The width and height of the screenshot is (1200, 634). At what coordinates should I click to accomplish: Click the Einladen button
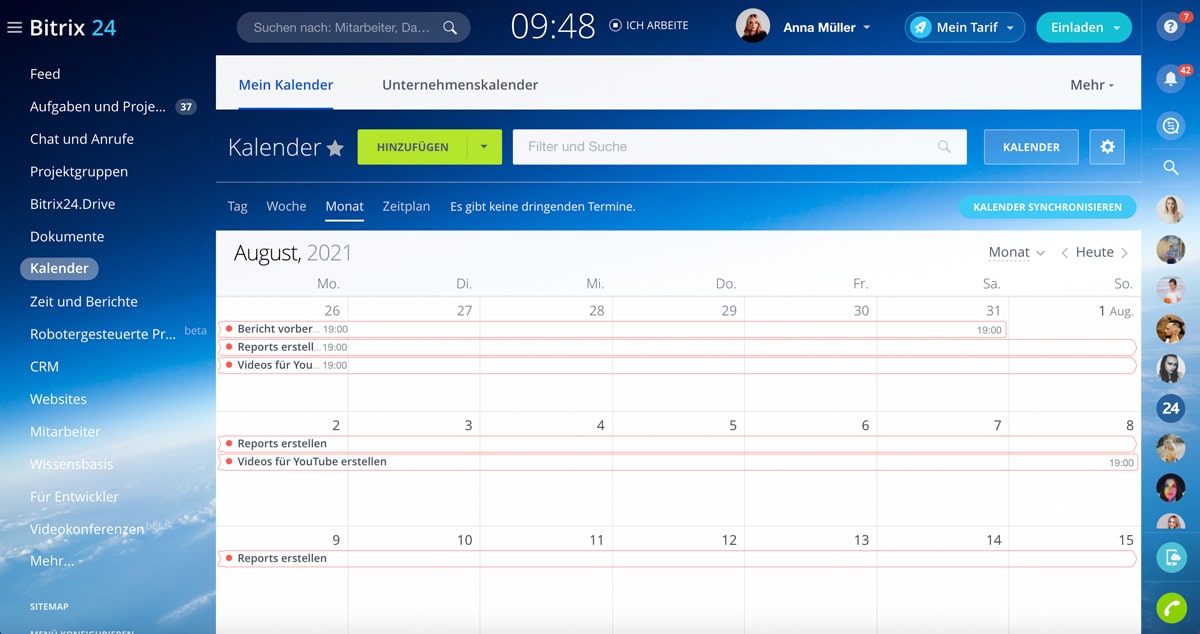coord(1083,28)
